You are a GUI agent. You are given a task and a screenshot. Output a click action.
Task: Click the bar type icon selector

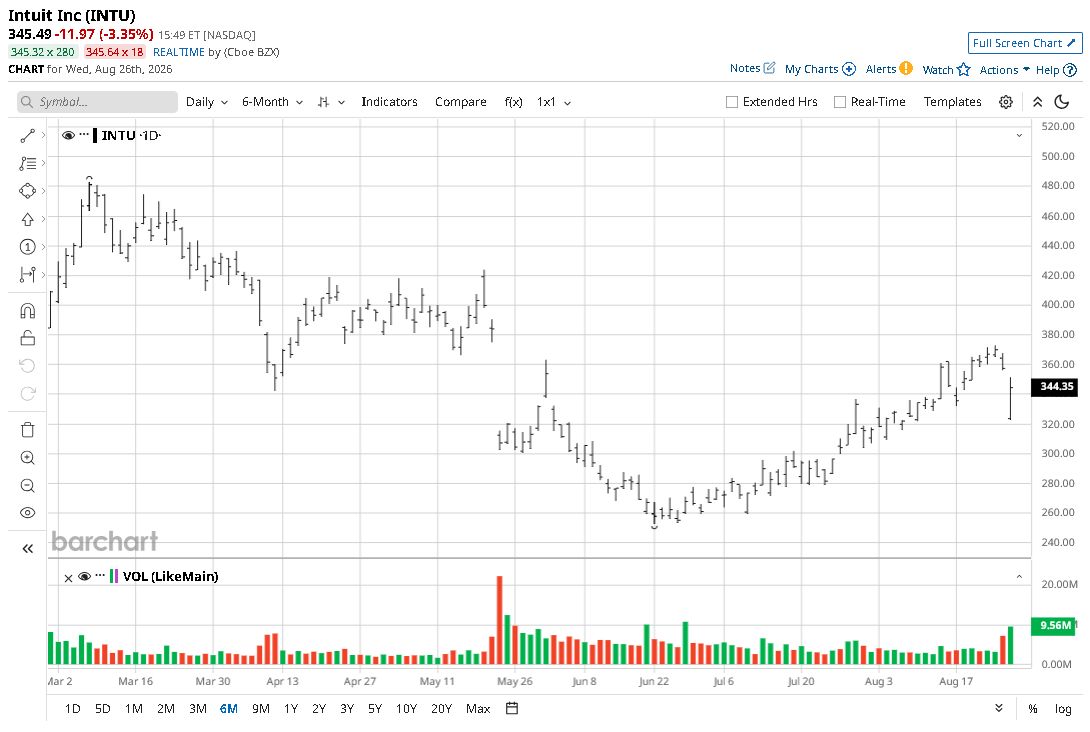331,102
